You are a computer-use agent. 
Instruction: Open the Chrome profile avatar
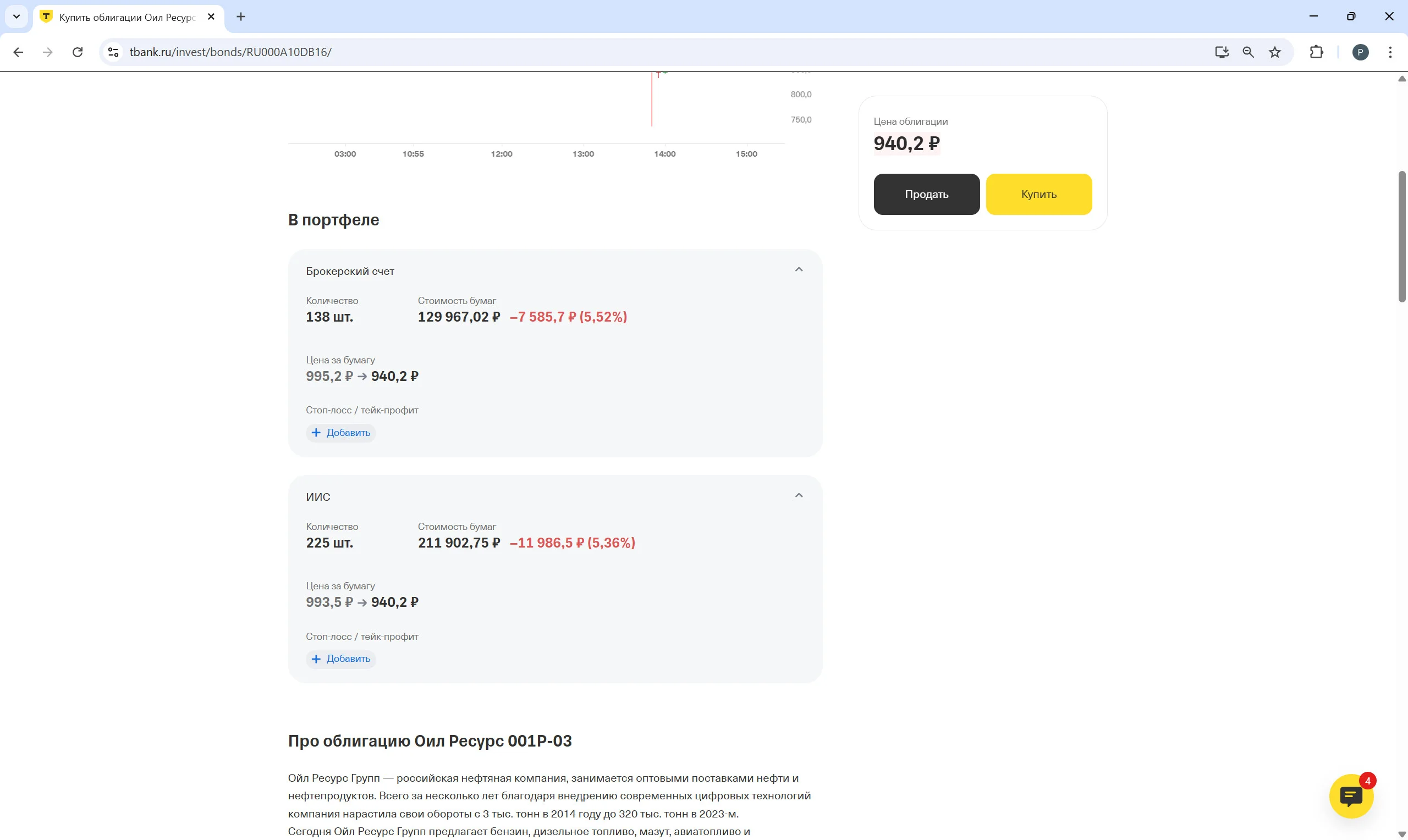pyautogui.click(x=1360, y=52)
